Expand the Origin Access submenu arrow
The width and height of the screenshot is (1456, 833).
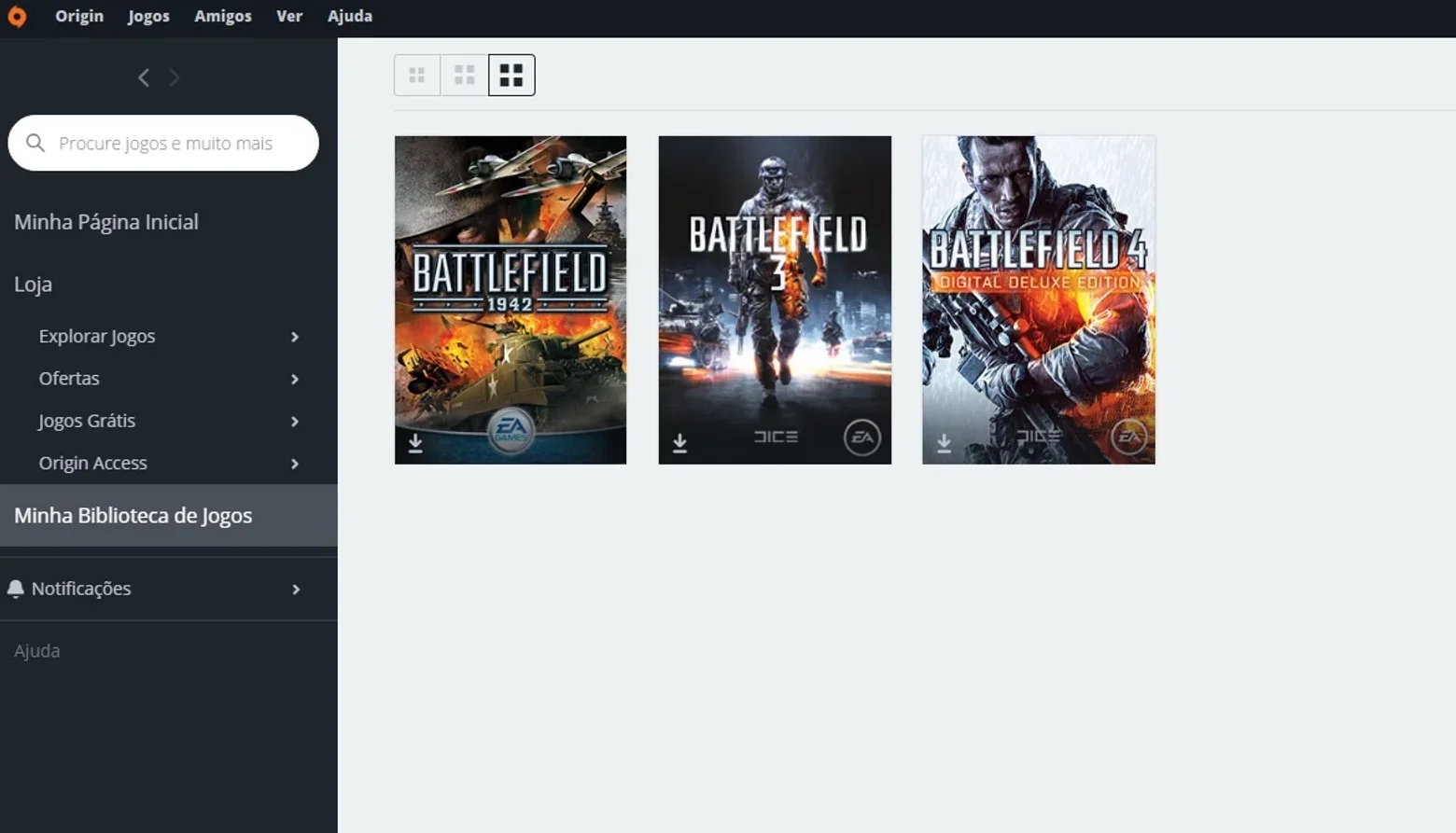coord(295,464)
